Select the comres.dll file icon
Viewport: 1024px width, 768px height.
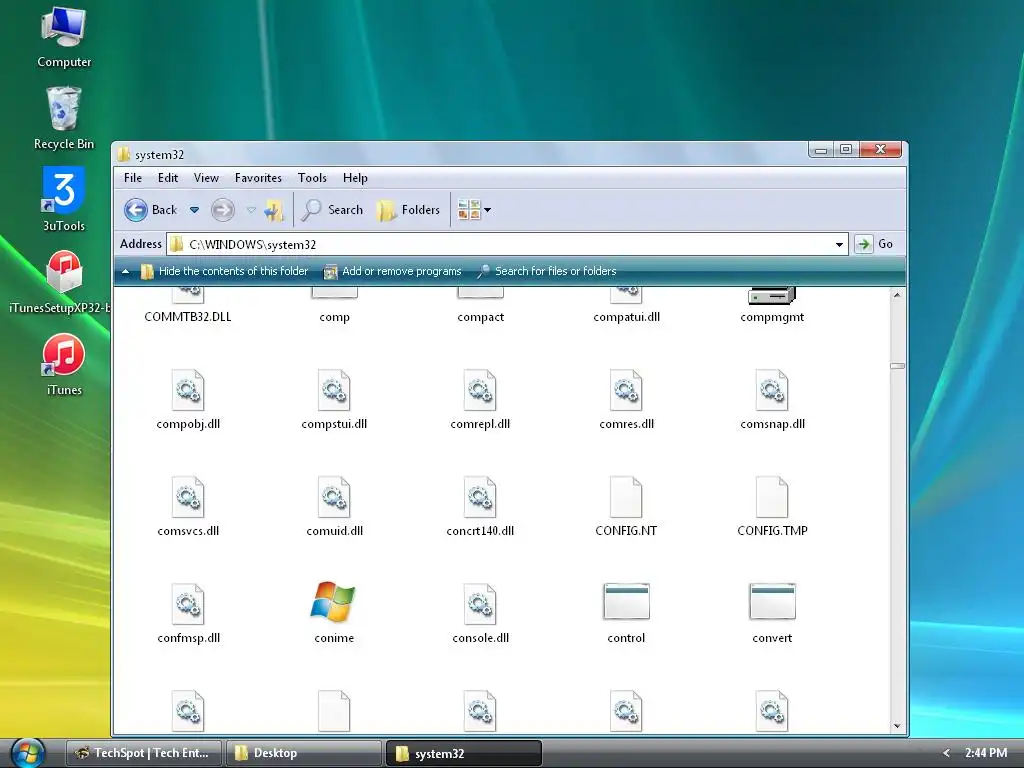point(626,390)
